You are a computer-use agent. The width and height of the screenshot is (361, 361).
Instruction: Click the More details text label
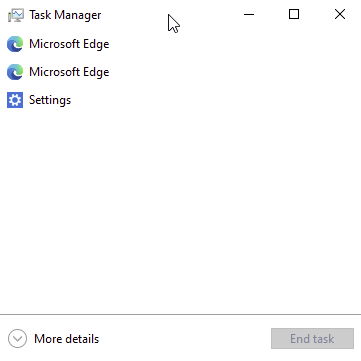coord(66,339)
